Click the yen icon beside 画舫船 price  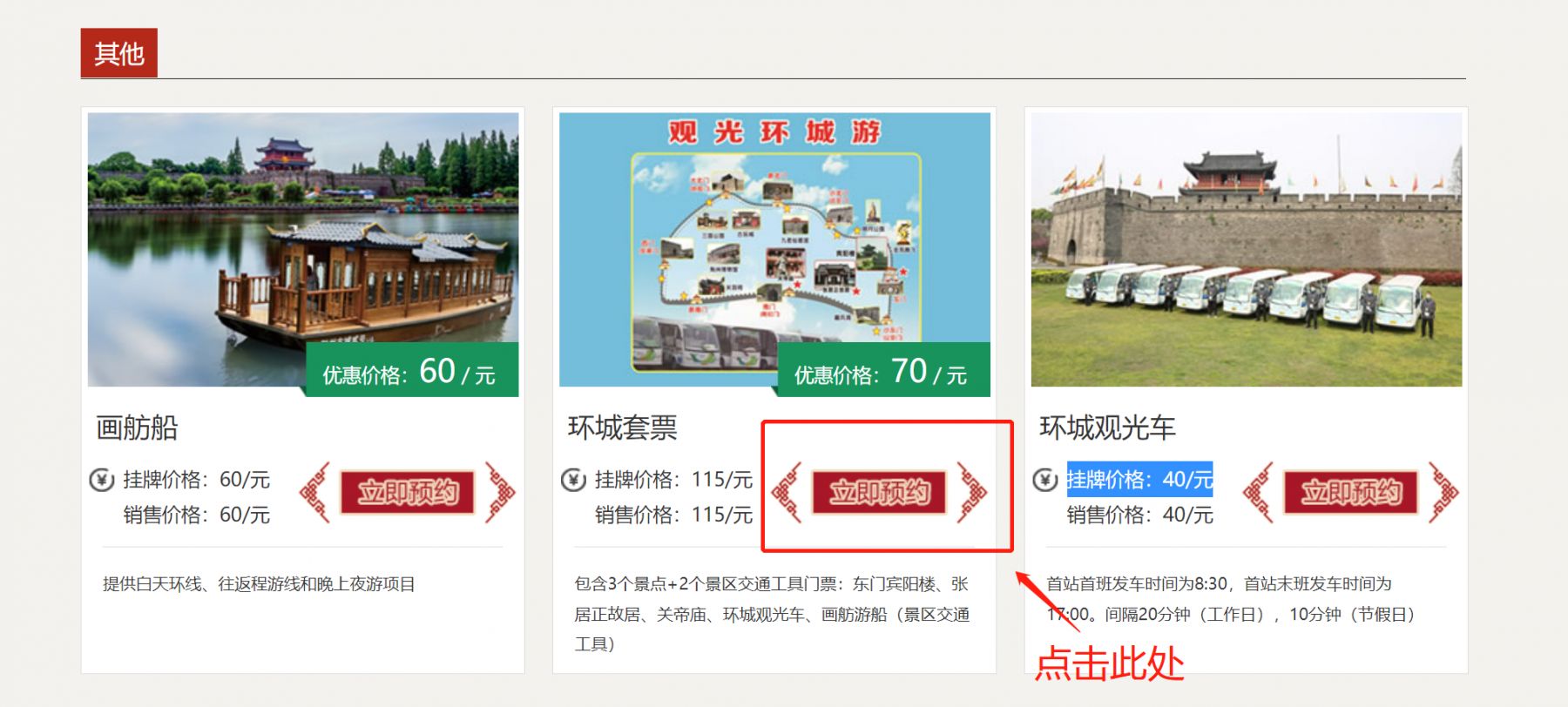[x=102, y=480]
